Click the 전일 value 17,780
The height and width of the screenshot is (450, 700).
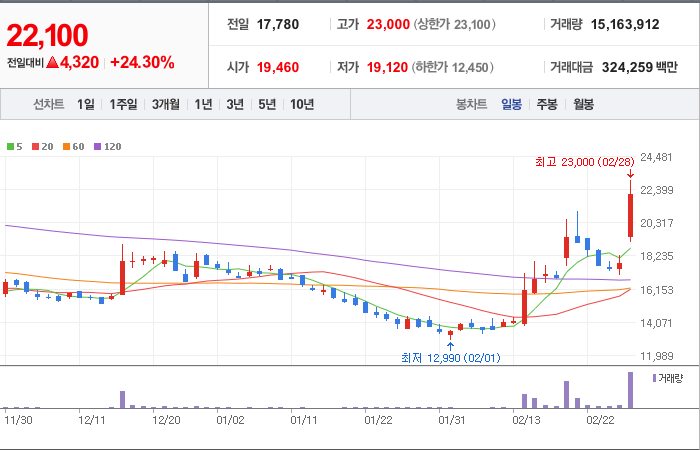click(278, 24)
